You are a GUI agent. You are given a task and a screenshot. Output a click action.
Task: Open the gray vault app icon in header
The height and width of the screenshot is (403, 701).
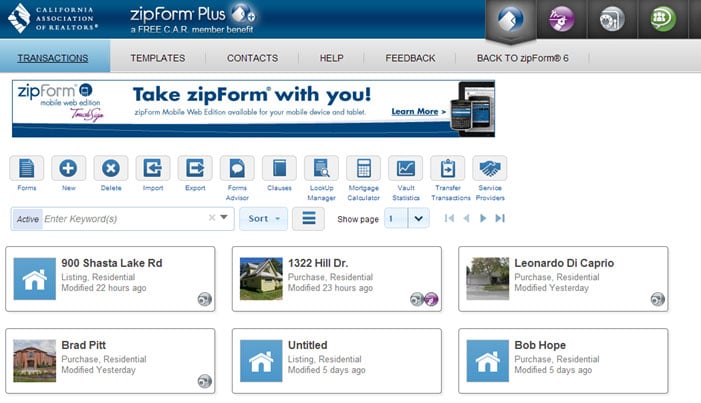[x=612, y=19]
